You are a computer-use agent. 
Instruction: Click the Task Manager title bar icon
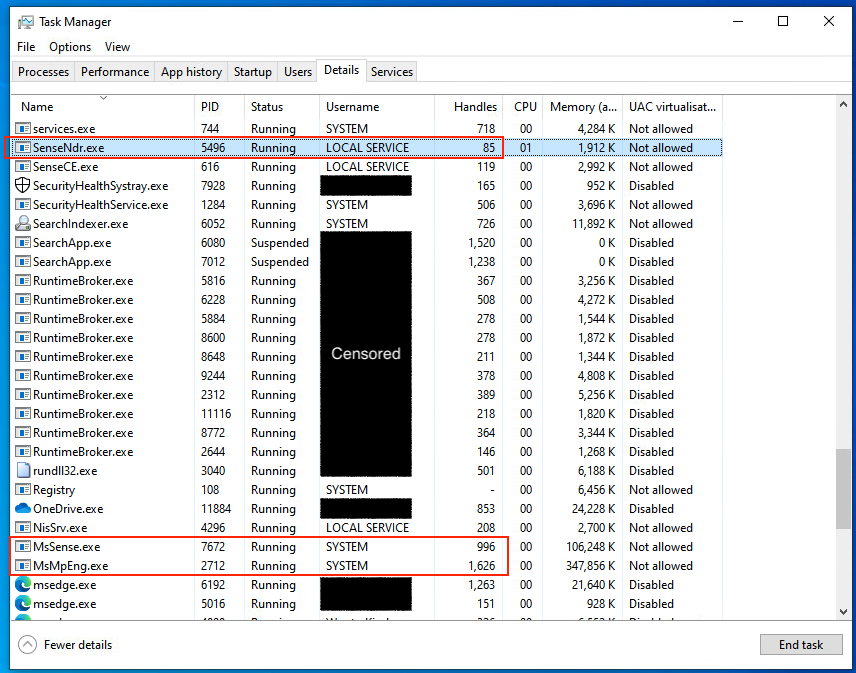(x=26, y=22)
